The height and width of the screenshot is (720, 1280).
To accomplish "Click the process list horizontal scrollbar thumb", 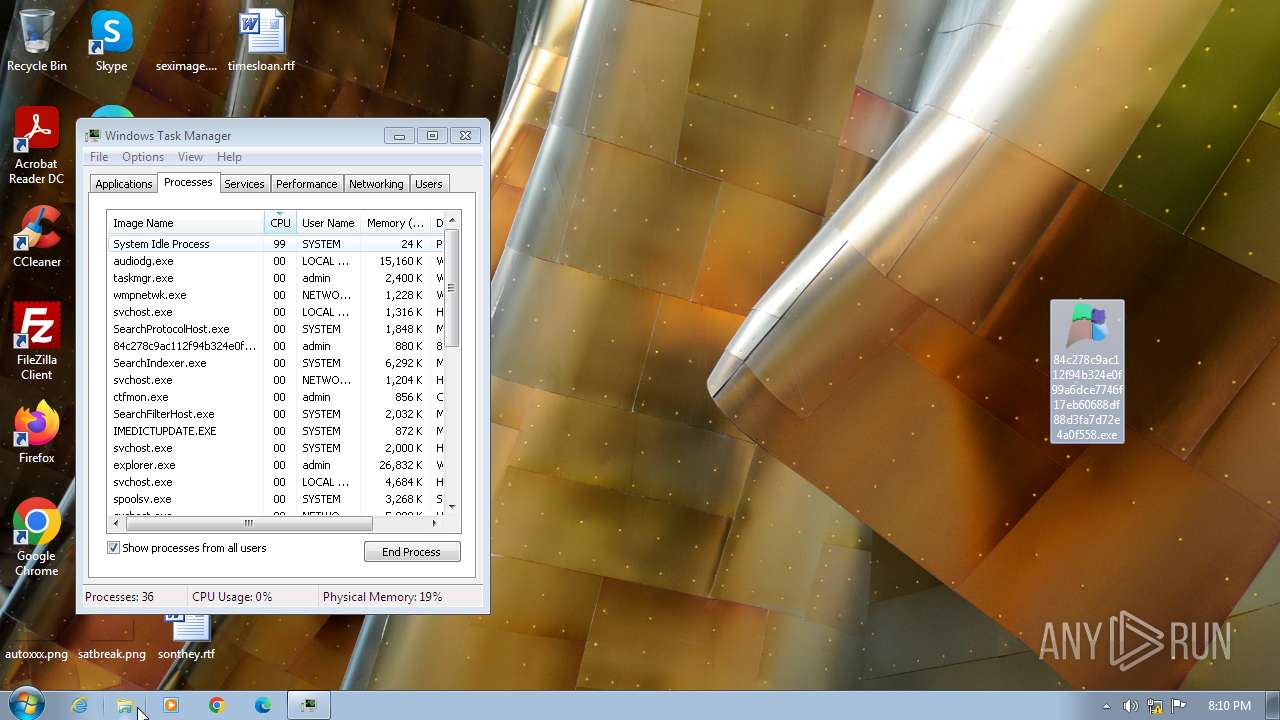I will click(249, 523).
